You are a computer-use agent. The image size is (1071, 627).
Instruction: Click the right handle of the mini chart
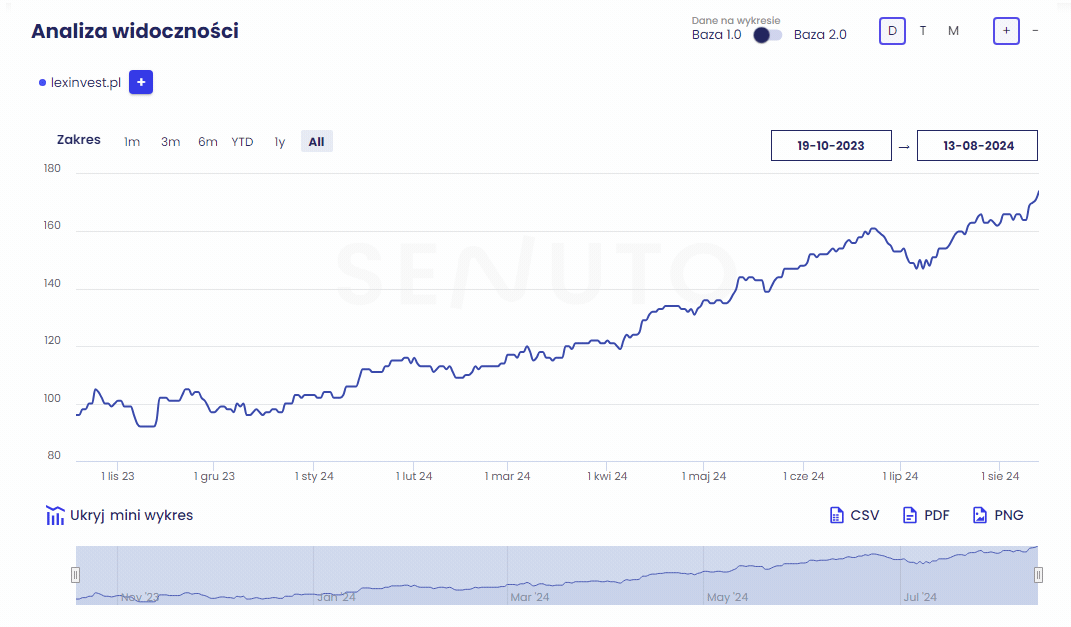1038,575
